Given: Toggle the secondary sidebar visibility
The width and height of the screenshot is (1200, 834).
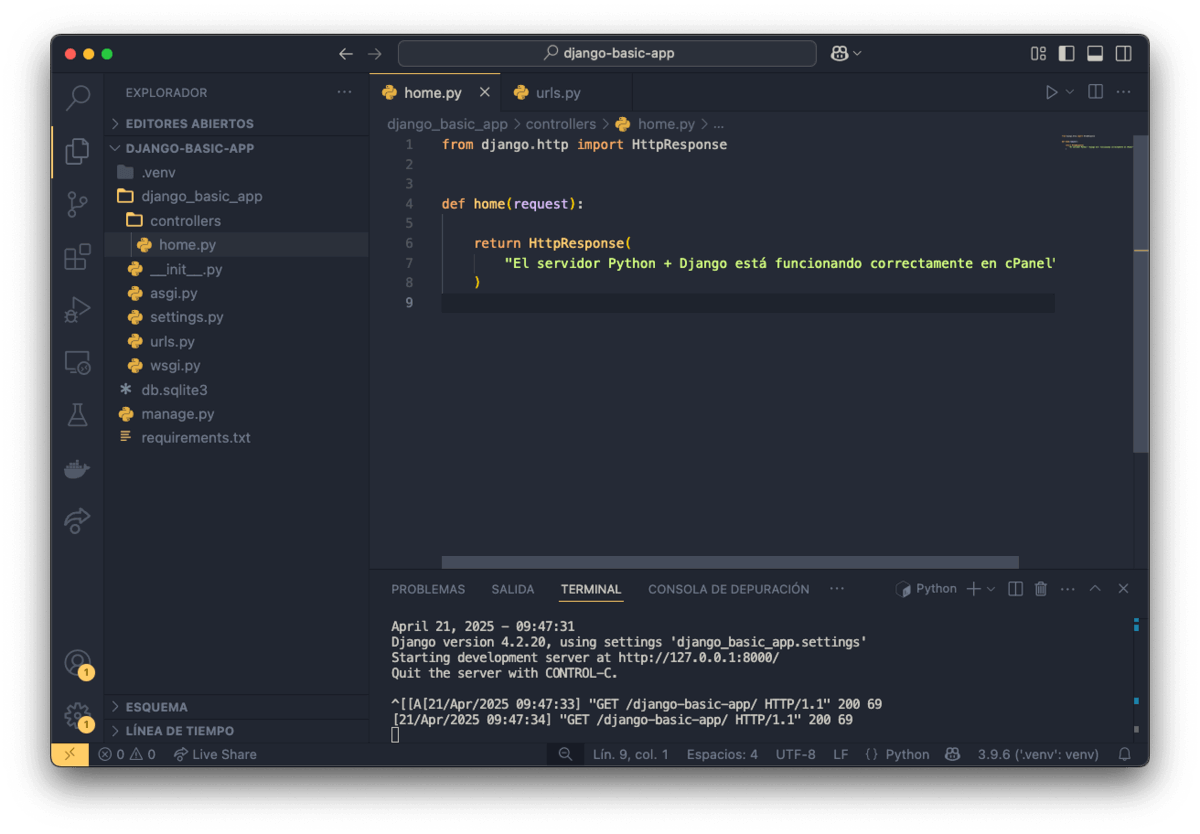Looking at the screenshot, I should [x=1124, y=54].
